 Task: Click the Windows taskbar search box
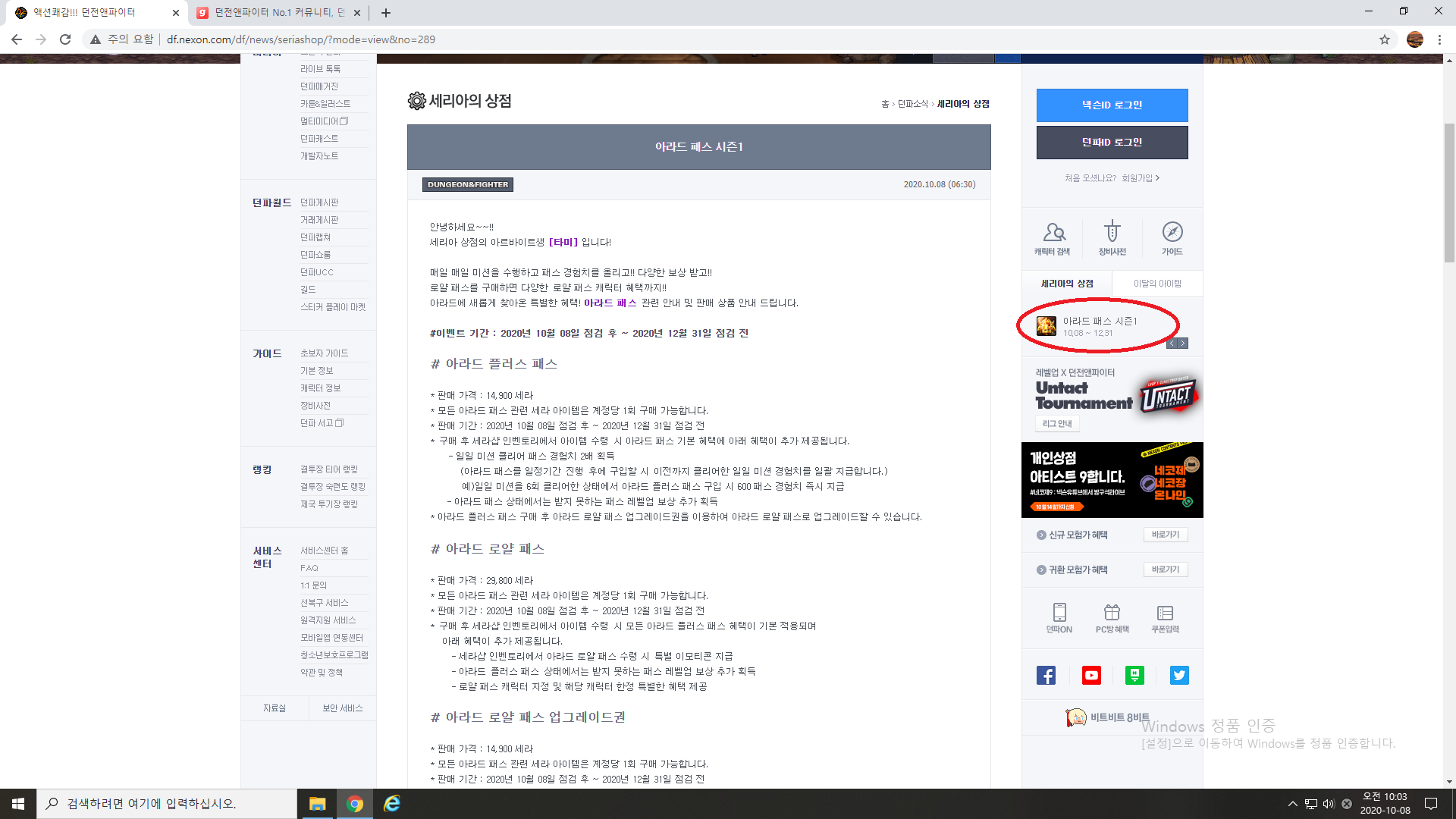click(167, 804)
